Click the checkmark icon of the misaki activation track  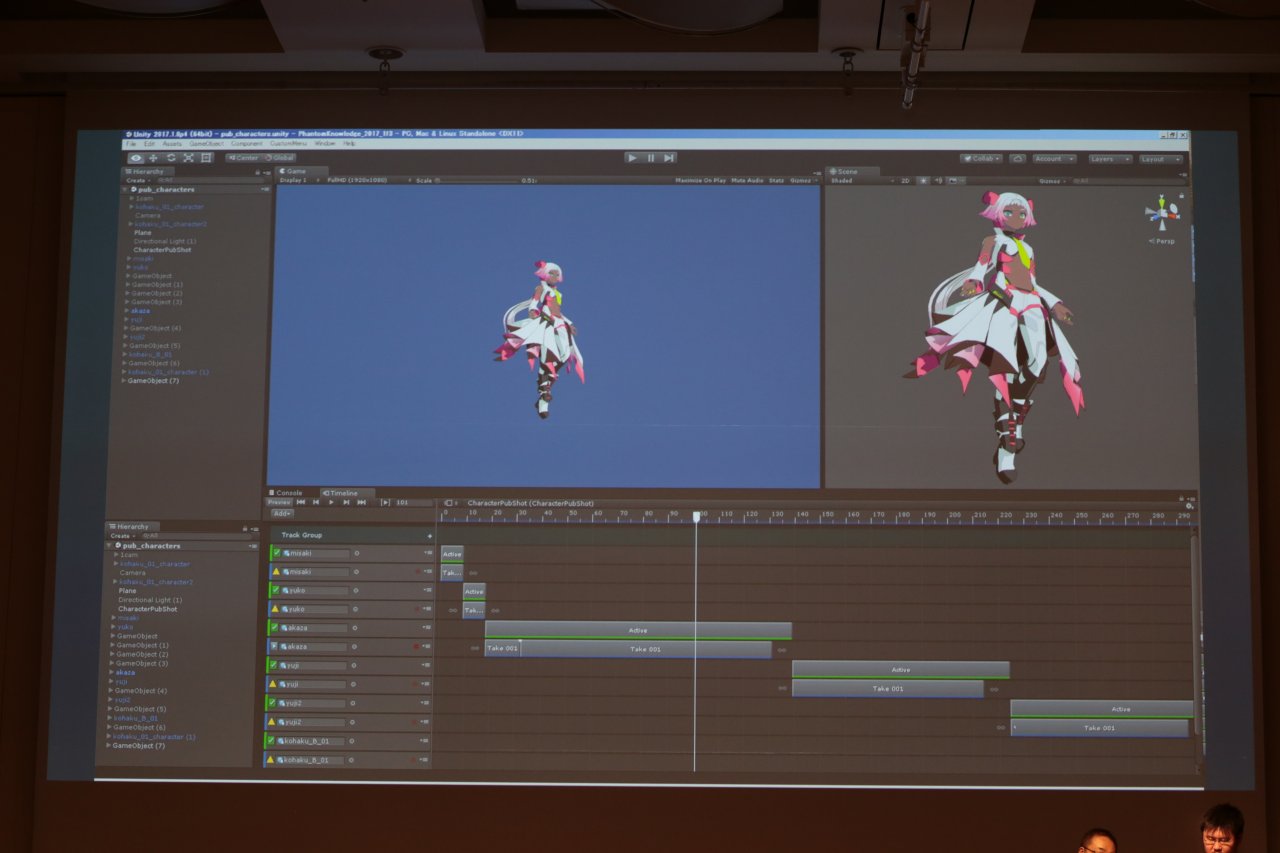pyautogui.click(x=276, y=553)
